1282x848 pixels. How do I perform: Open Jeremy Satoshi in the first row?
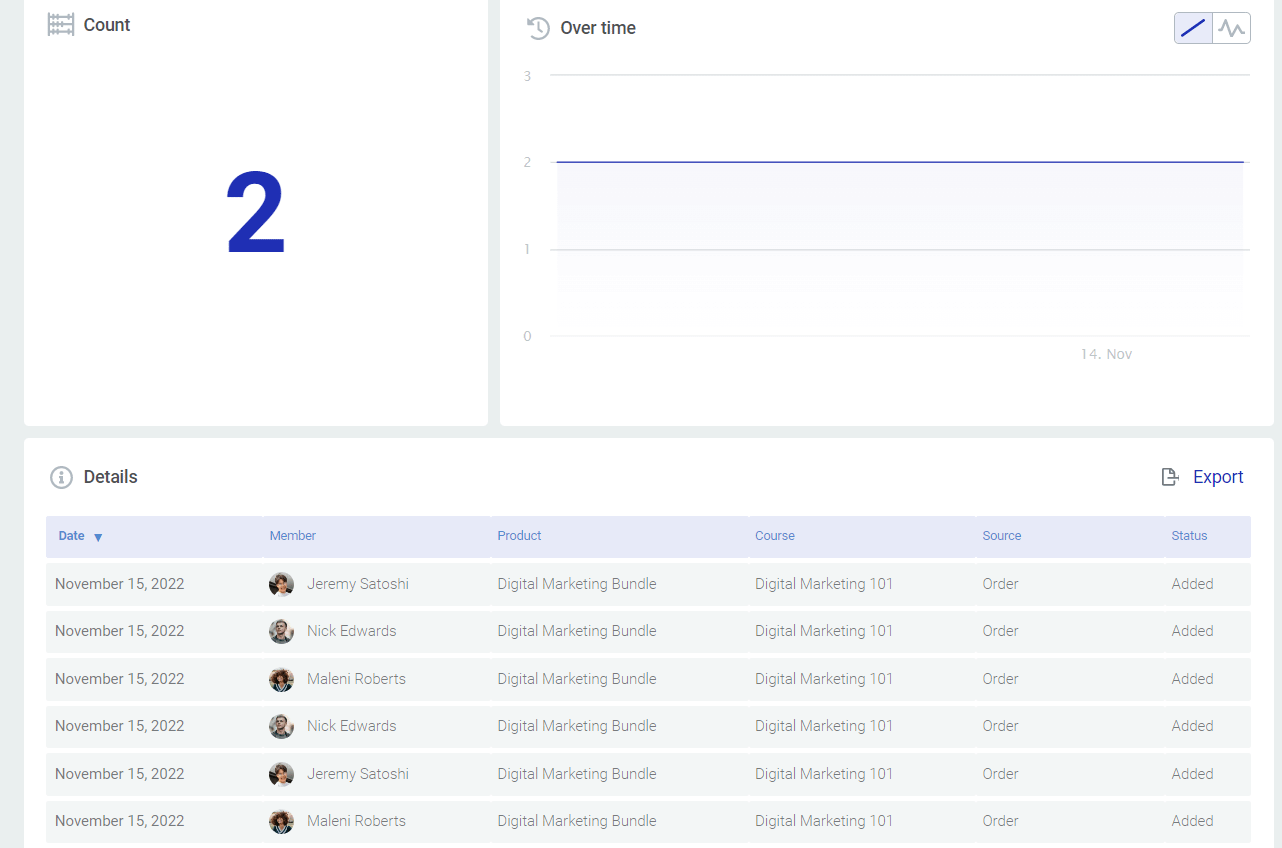coord(358,584)
